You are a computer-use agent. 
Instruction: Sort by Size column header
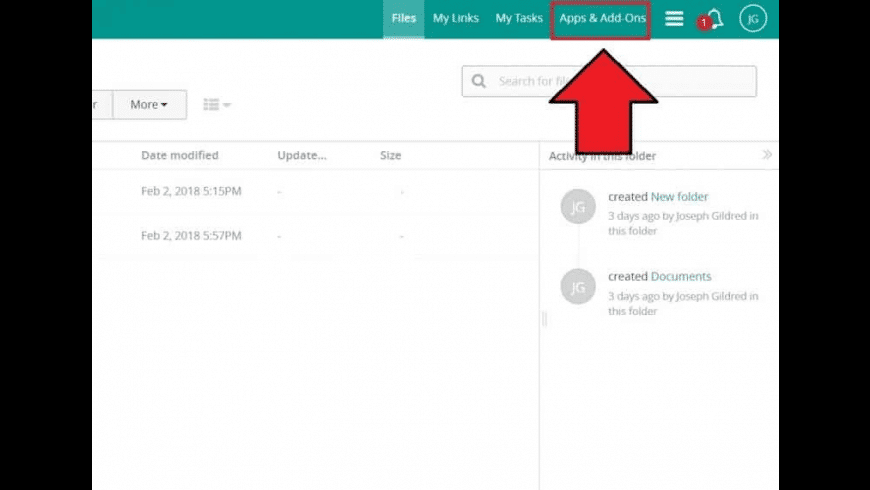(390, 155)
